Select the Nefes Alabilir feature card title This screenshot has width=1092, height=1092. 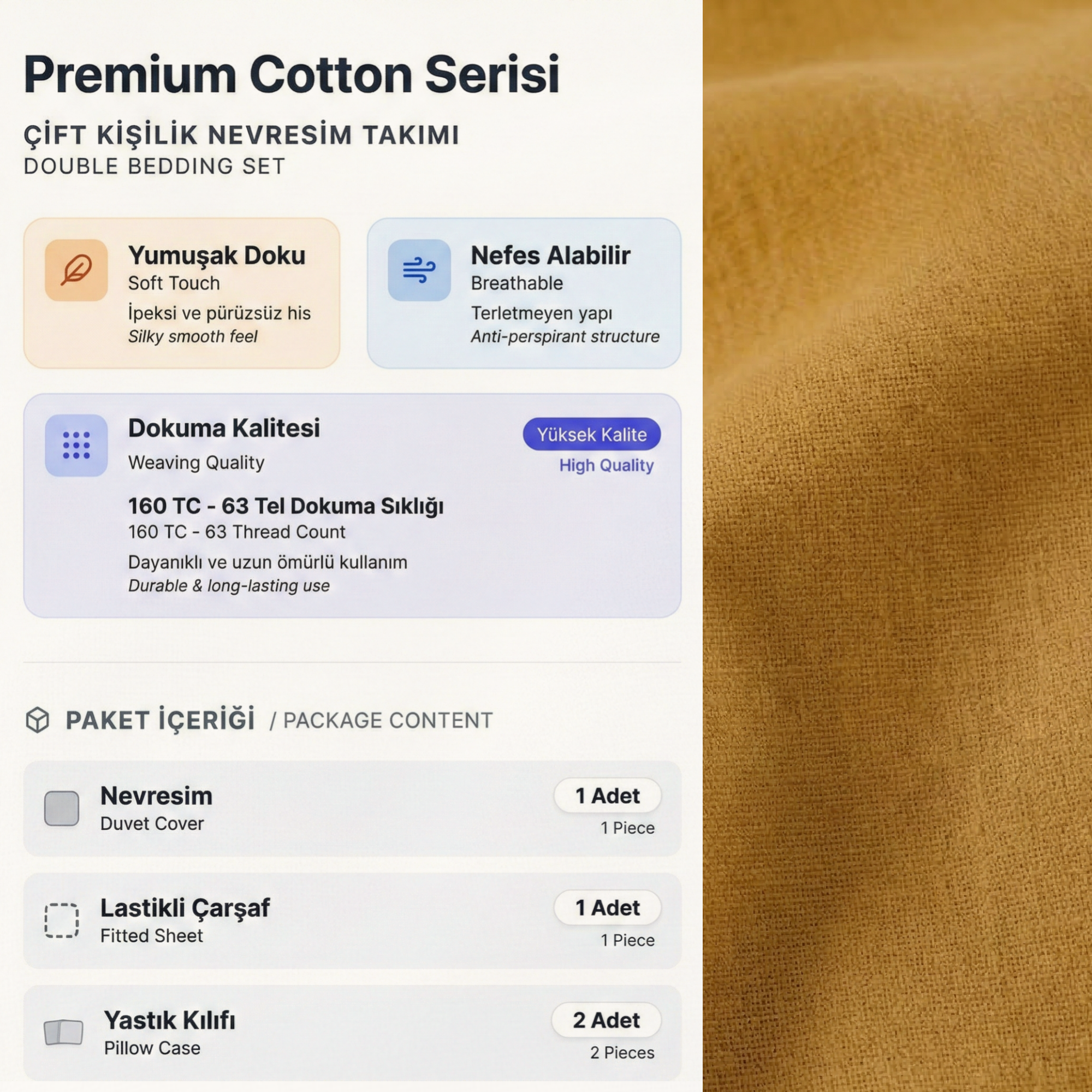pyautogui.click(x=550, y=256)
